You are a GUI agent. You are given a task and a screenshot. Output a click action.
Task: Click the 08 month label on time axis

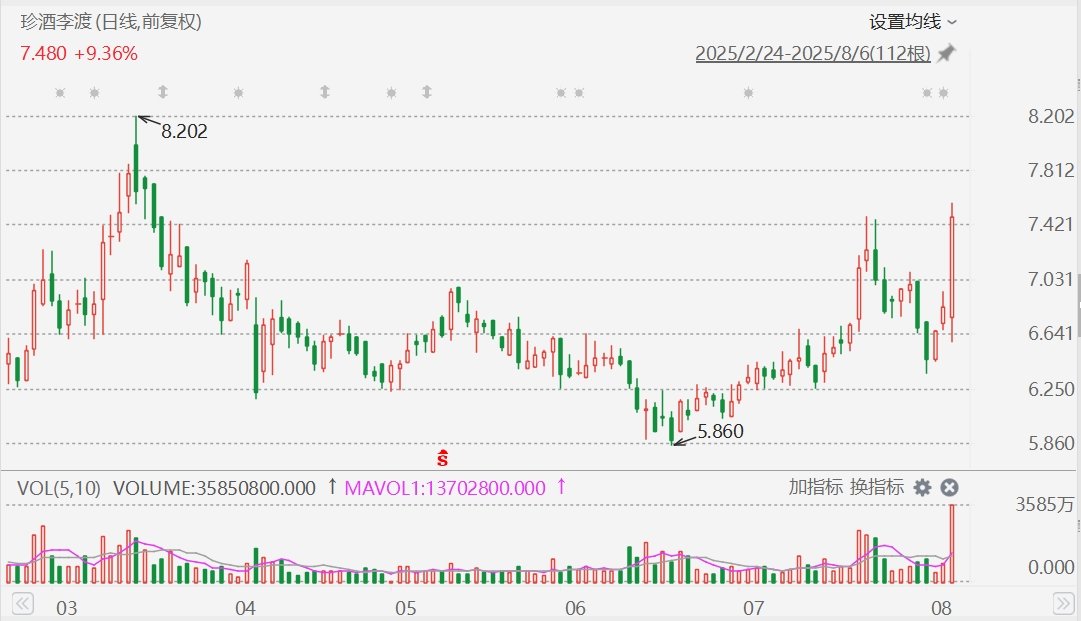click(x=941, y=608)
